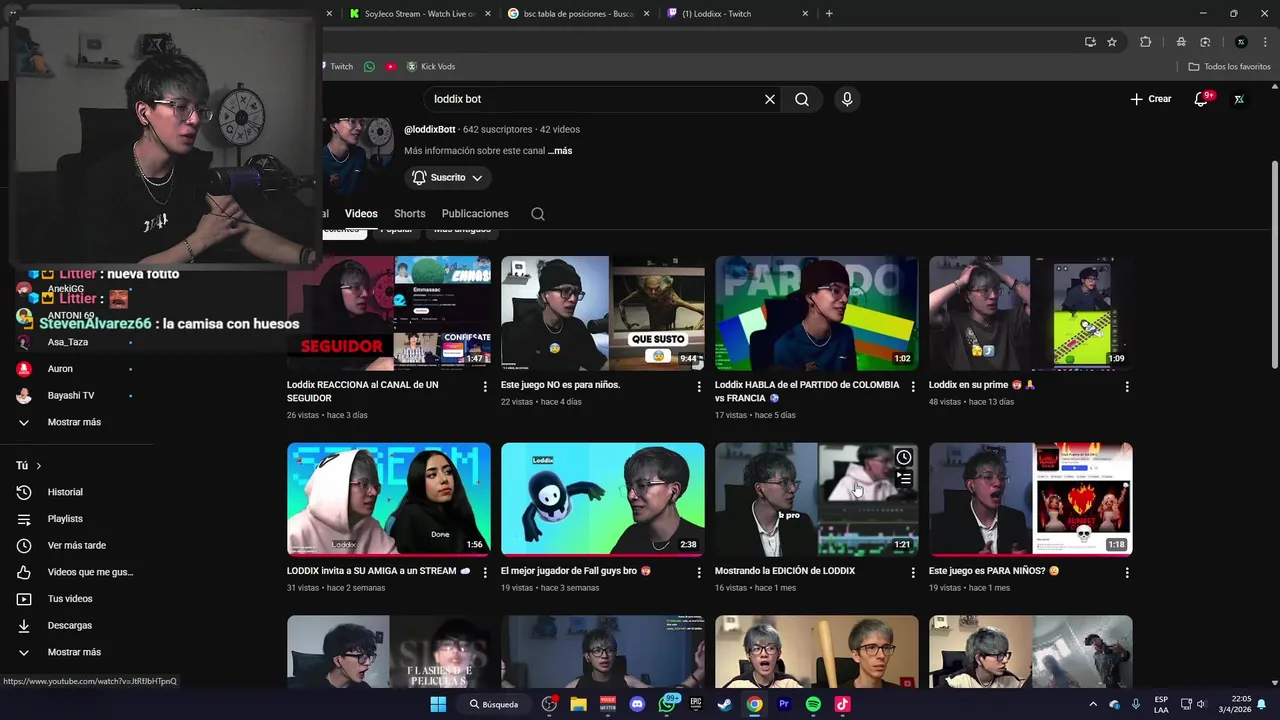Open Playlists in the sidebar
Screen dimensions: 1280x720
point(65,519)
